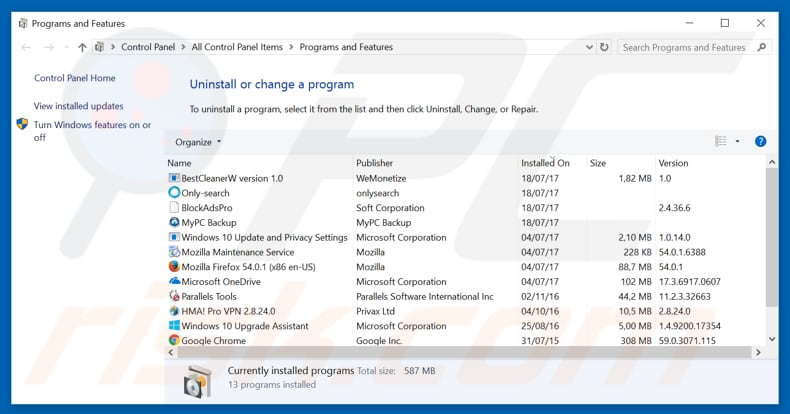The height and width of the screenshot is (414, 790).
Task: Expand the view options dropdown arrow
Action: (x=738, y=142)
